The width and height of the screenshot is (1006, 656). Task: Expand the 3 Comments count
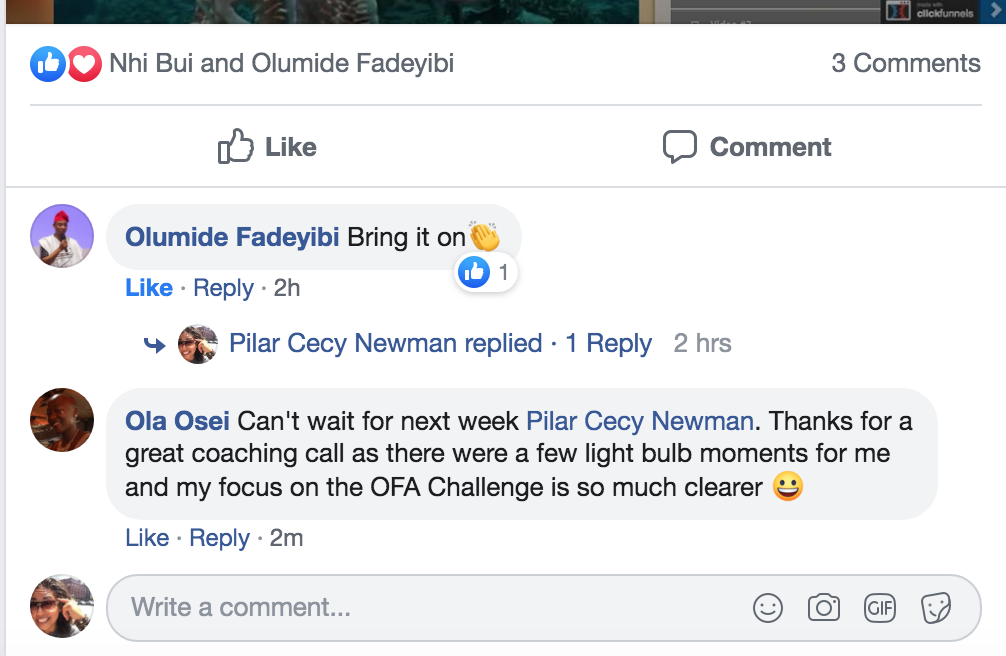[905, 63]
